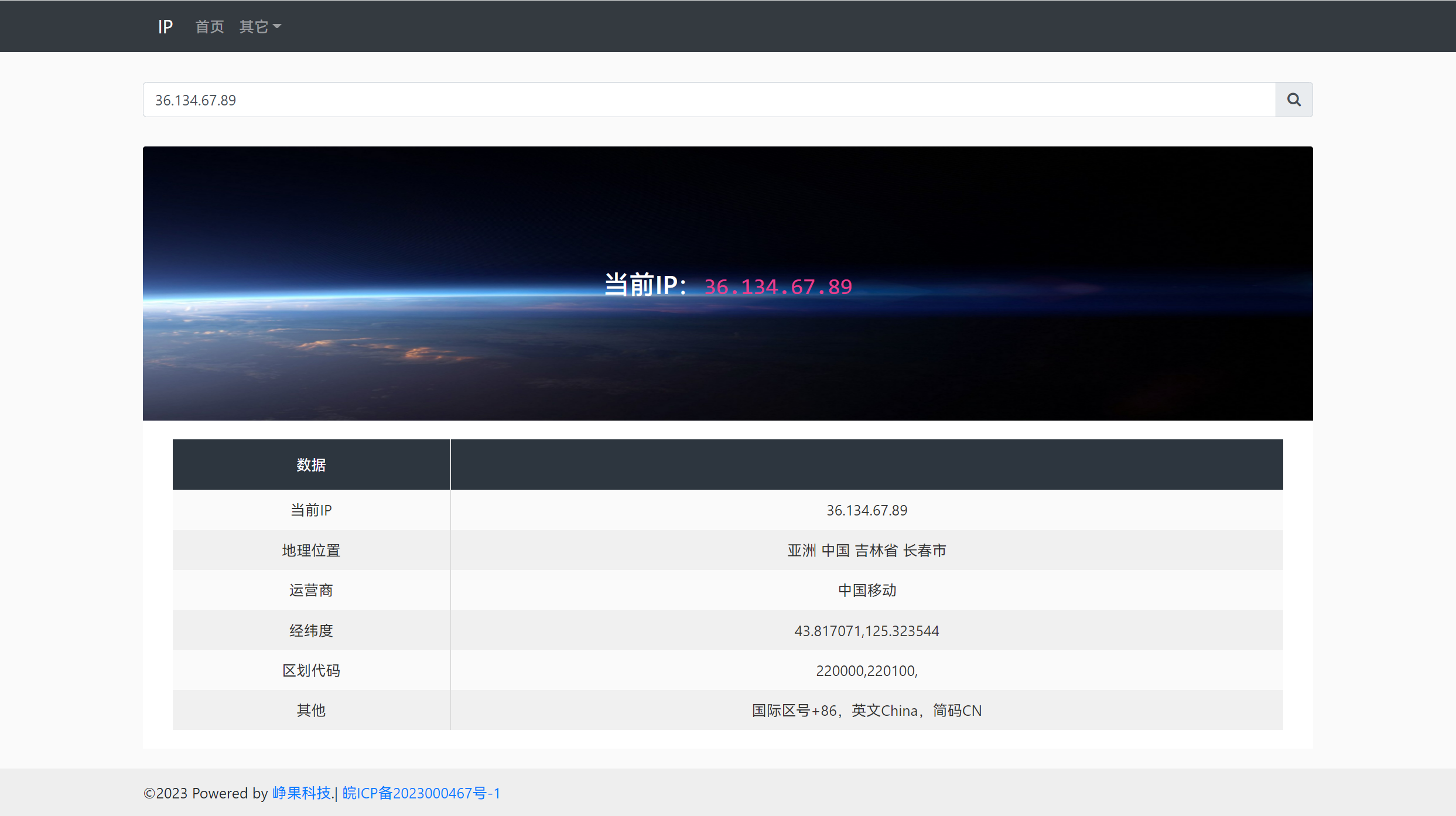This screenshot has width=1456, height=816.
Task: Select the 运营商 row label
Action: click(311, 590)
